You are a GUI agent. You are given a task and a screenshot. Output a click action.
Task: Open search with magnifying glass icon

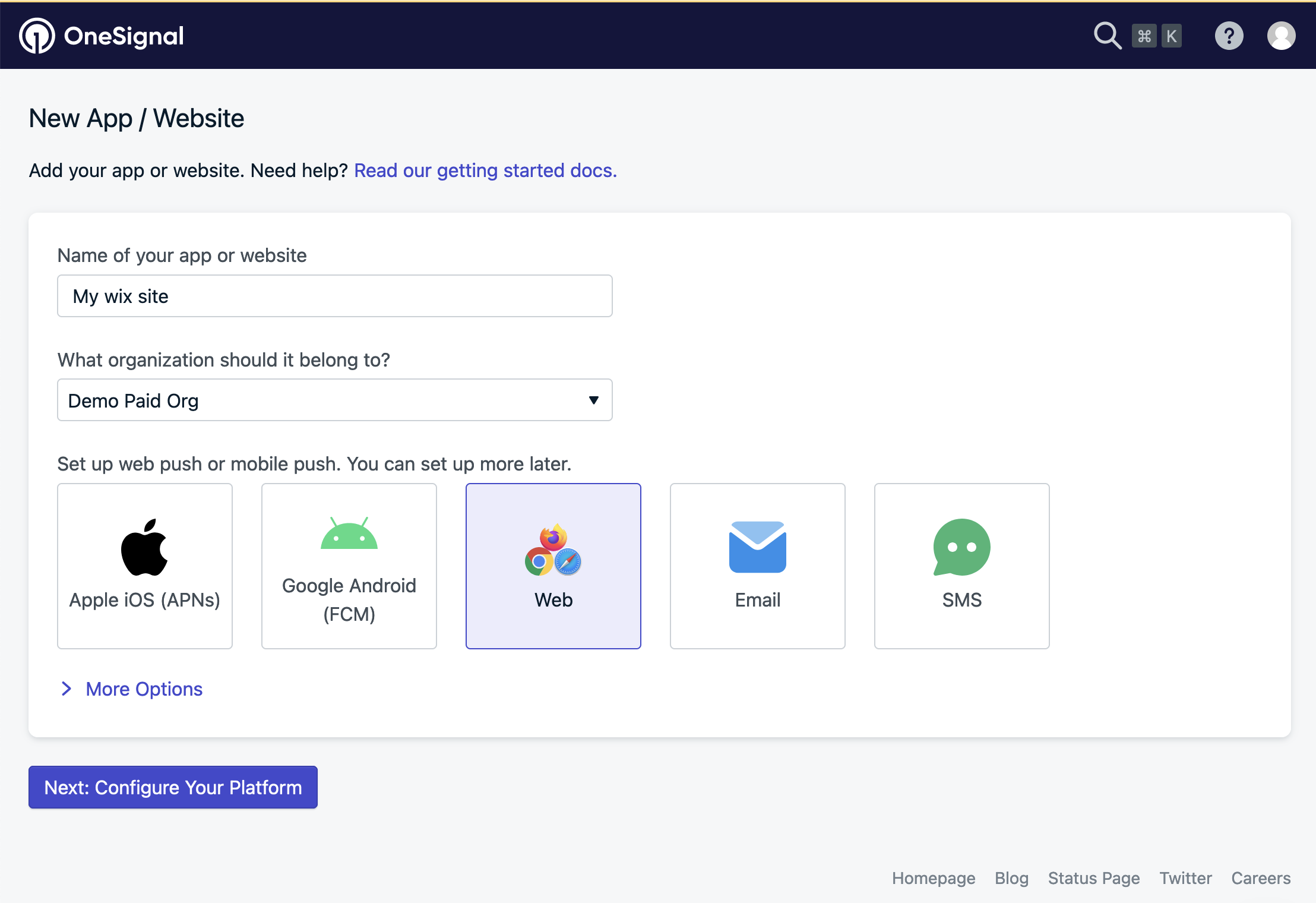(1107, 36)
